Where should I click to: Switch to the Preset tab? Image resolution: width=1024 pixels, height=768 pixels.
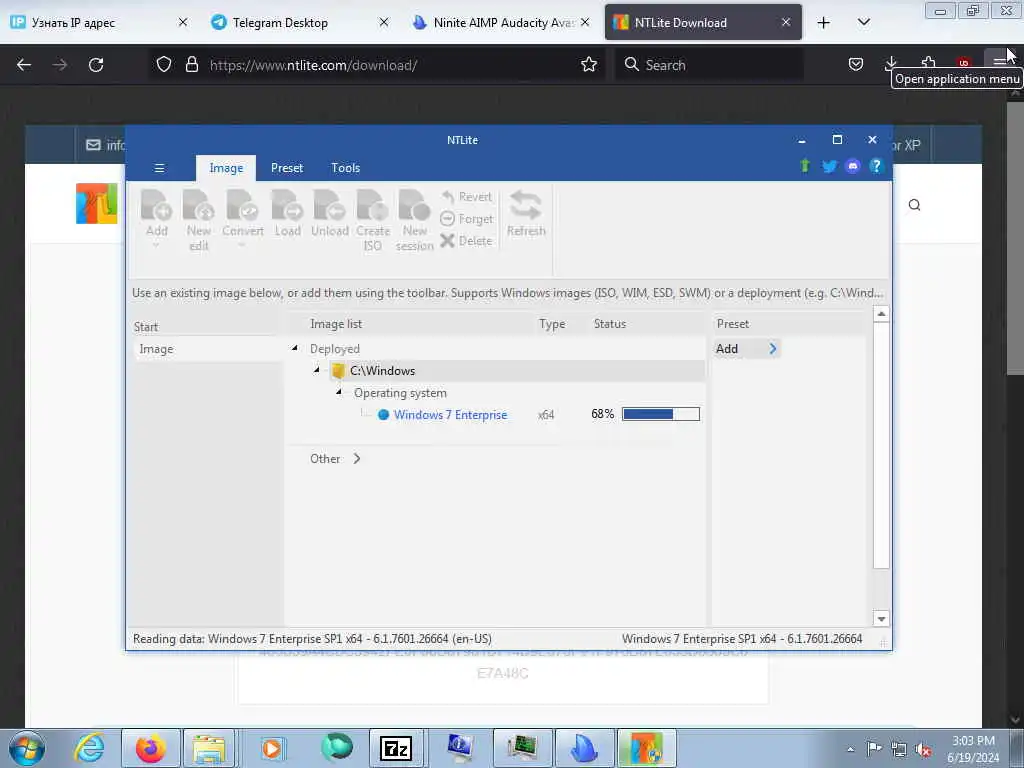pyautogui.click(x=287, y=168)
